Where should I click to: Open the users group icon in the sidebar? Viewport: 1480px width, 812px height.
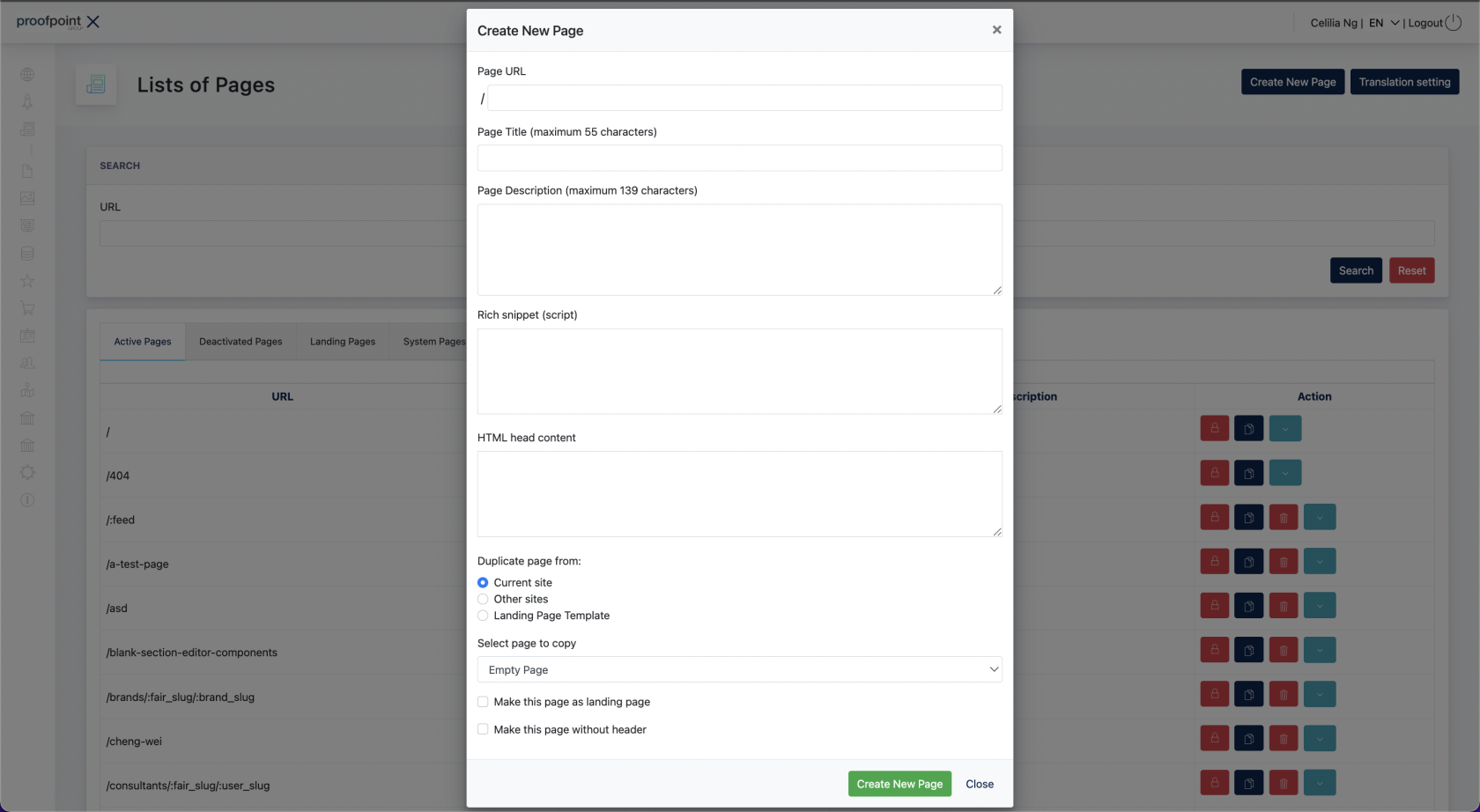pyautogui.click(x=27, y=363)
